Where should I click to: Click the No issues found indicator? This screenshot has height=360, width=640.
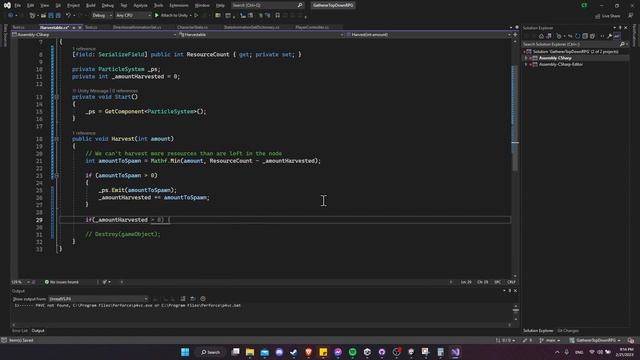(62, 282)
